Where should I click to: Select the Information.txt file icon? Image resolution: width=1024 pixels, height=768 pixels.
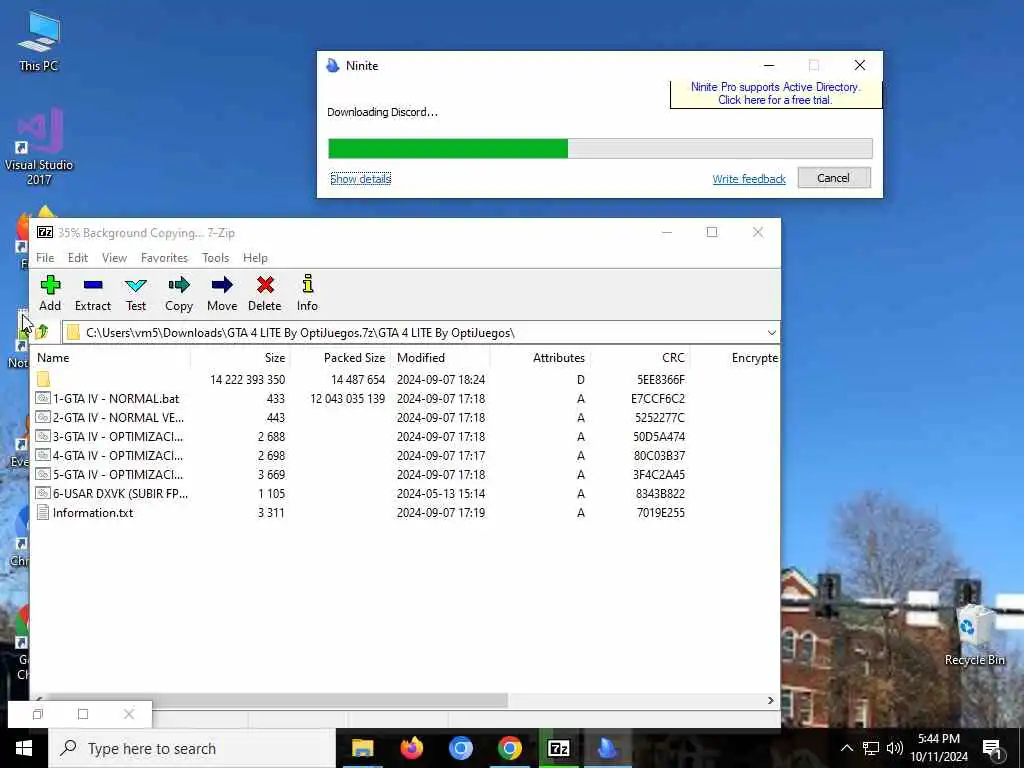(43, 513)
